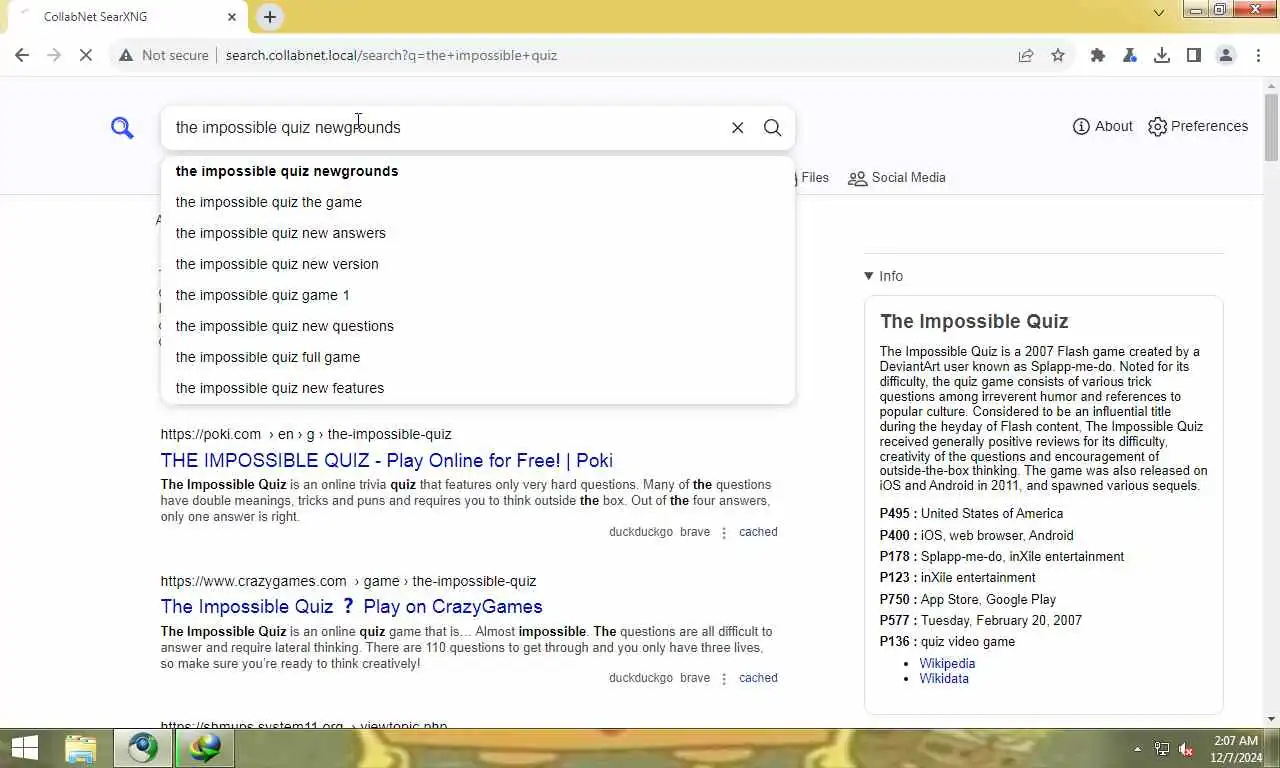Choose suggestion 'the impossible quiz new features'

coord(478,388)
